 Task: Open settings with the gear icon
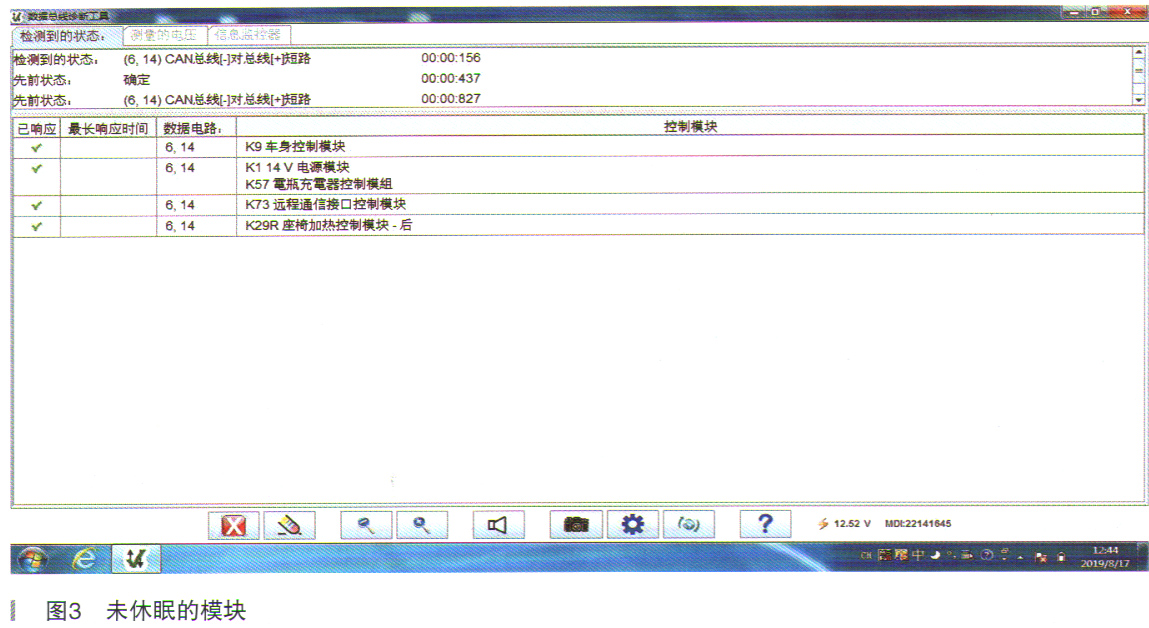(632, 525)
